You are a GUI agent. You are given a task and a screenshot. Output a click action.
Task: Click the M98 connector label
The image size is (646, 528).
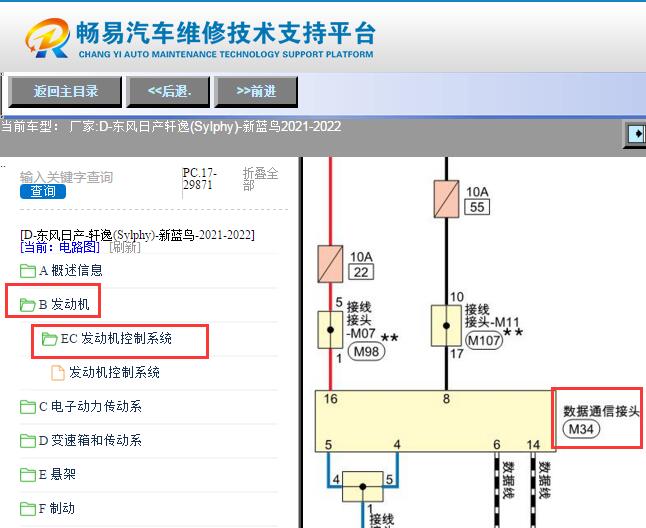pyautogui.click(x=366, y=352)
